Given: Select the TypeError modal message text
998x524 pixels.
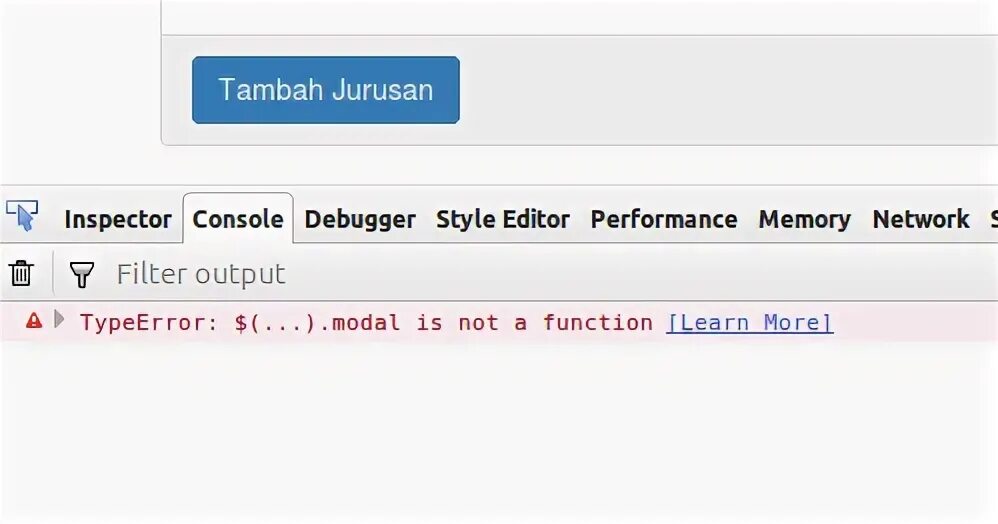Looking at the screenshot, I should point(366,322).
